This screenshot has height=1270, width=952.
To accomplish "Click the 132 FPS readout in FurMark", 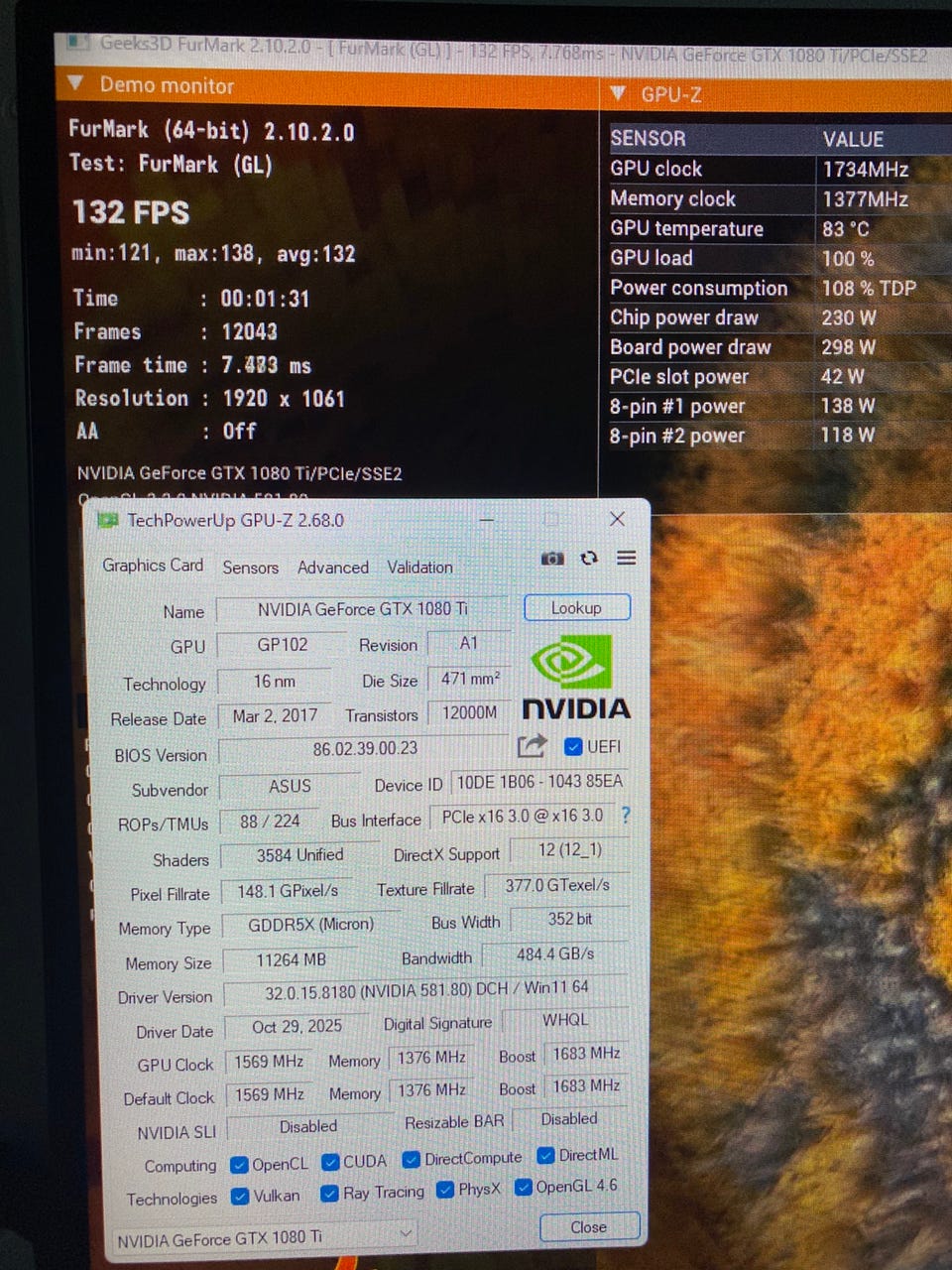I will [131, 212].
